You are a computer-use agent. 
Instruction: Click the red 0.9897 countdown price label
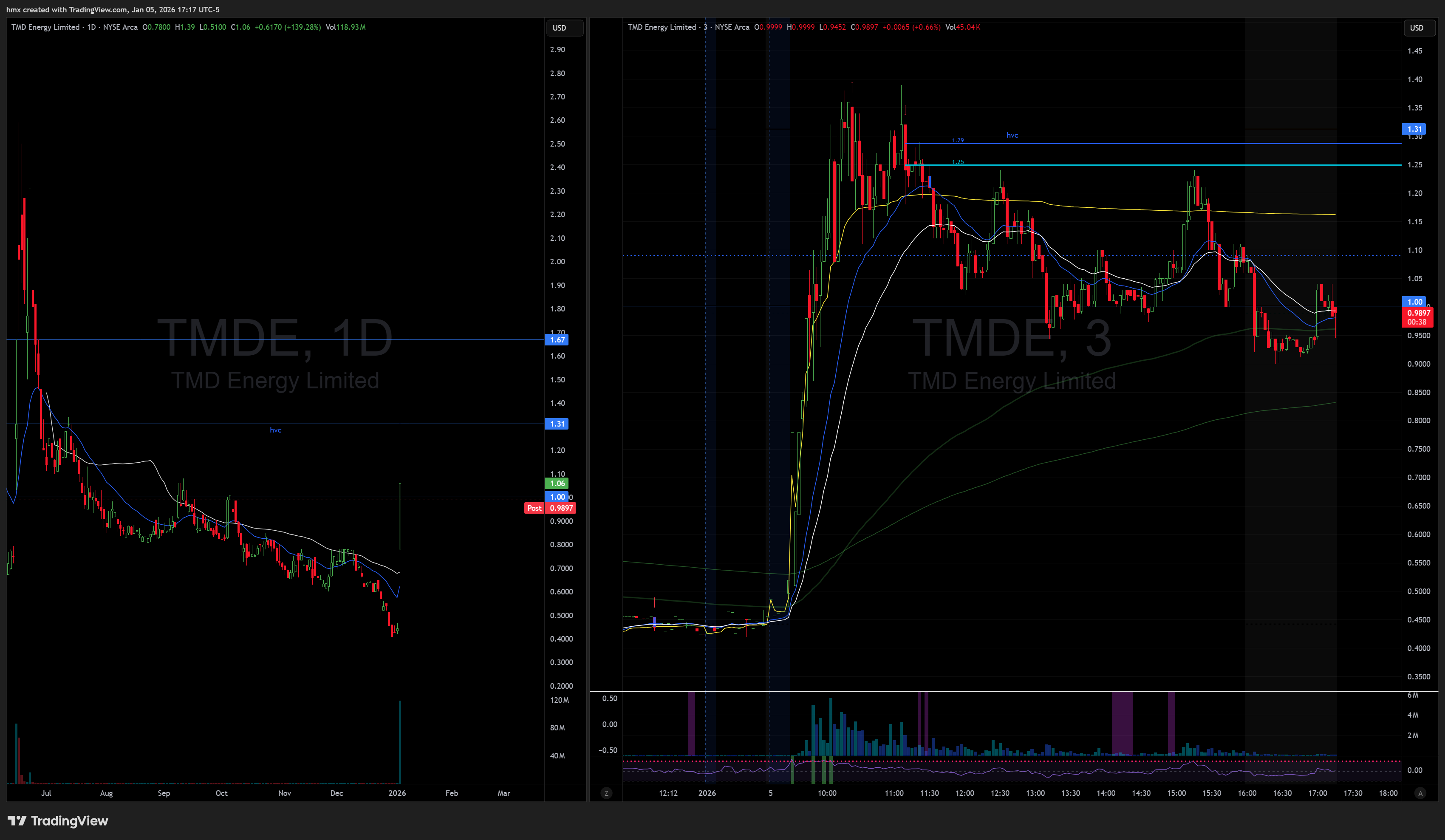[x=1417, y=317]
